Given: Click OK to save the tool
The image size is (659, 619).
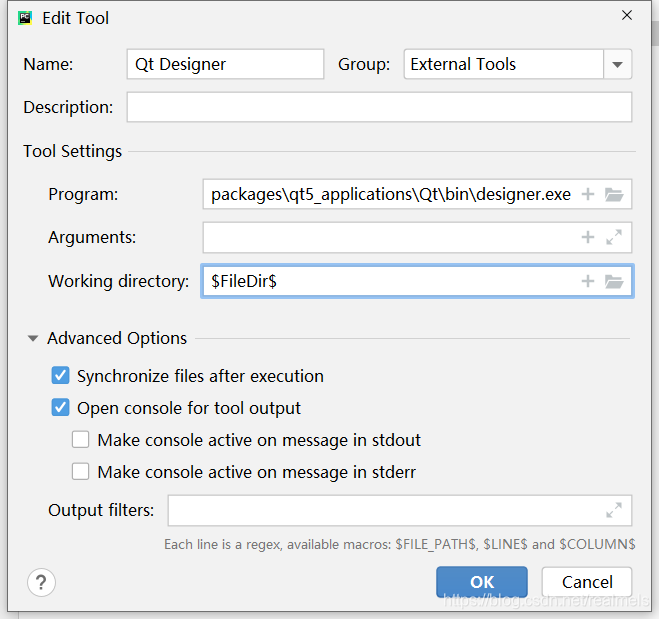Looking at the screenshot, I should click(482, 582).
